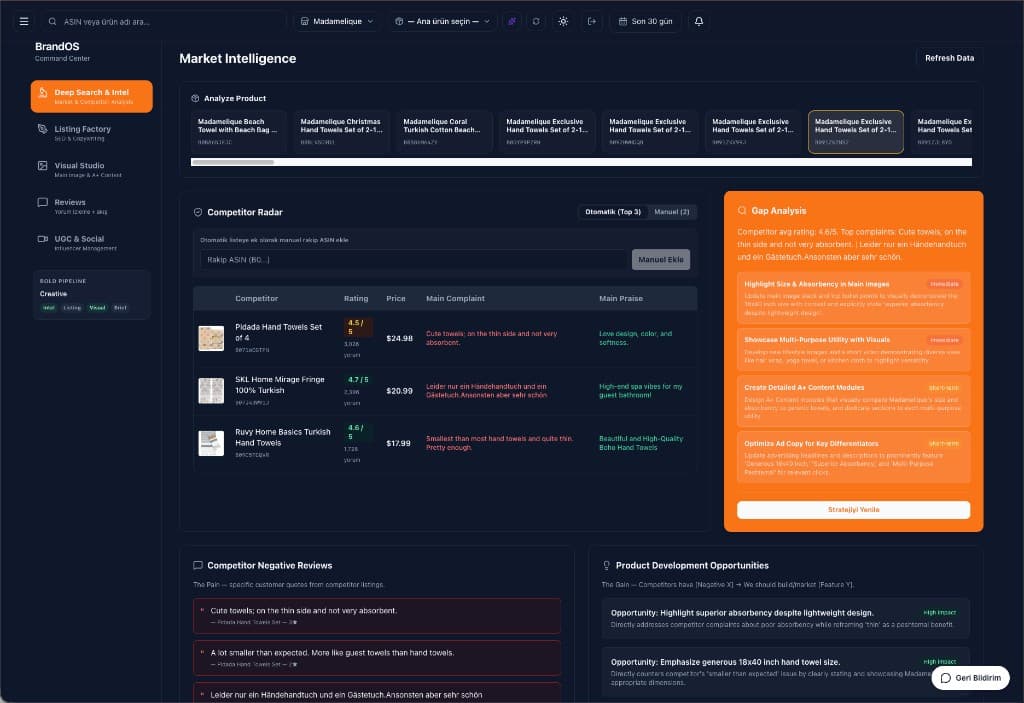Go to Visual Studio section
The image size is (1024, 703).
click(x=91, y=169)
